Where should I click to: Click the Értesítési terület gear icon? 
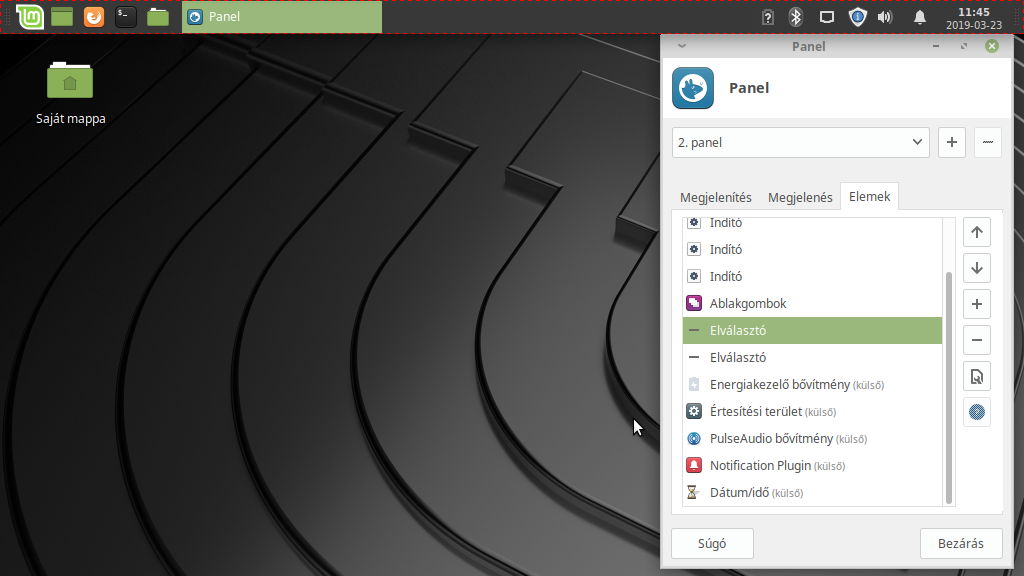pyautogui.click(x=694, y=411)
